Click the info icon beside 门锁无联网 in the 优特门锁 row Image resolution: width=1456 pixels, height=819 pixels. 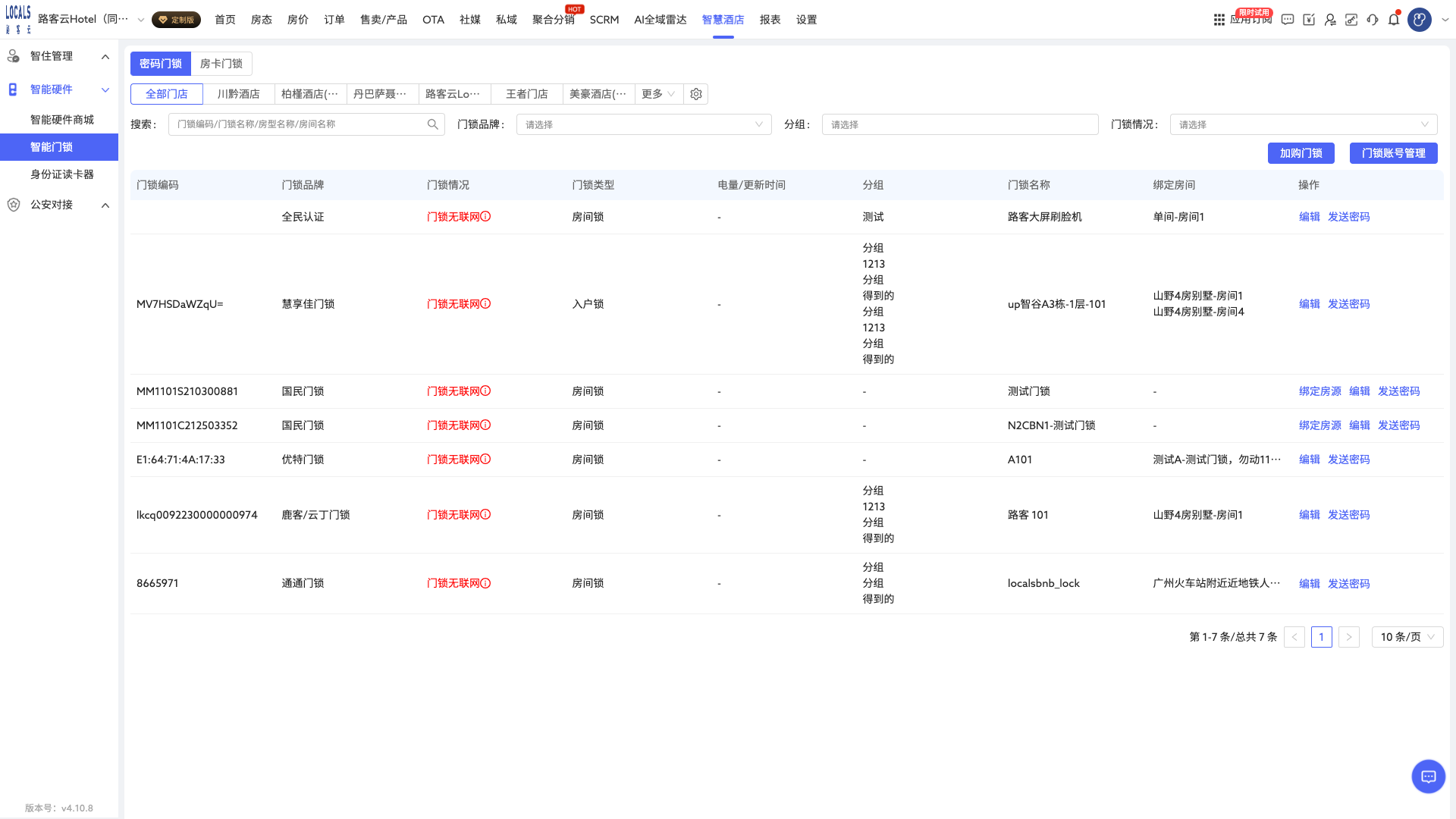486,460
